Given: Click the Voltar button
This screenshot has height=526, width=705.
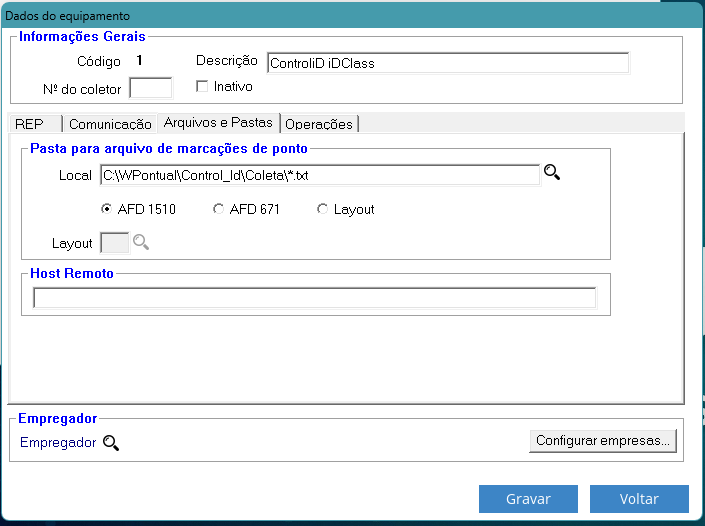Looking at the screenshot, I should [x=639, y=498].
